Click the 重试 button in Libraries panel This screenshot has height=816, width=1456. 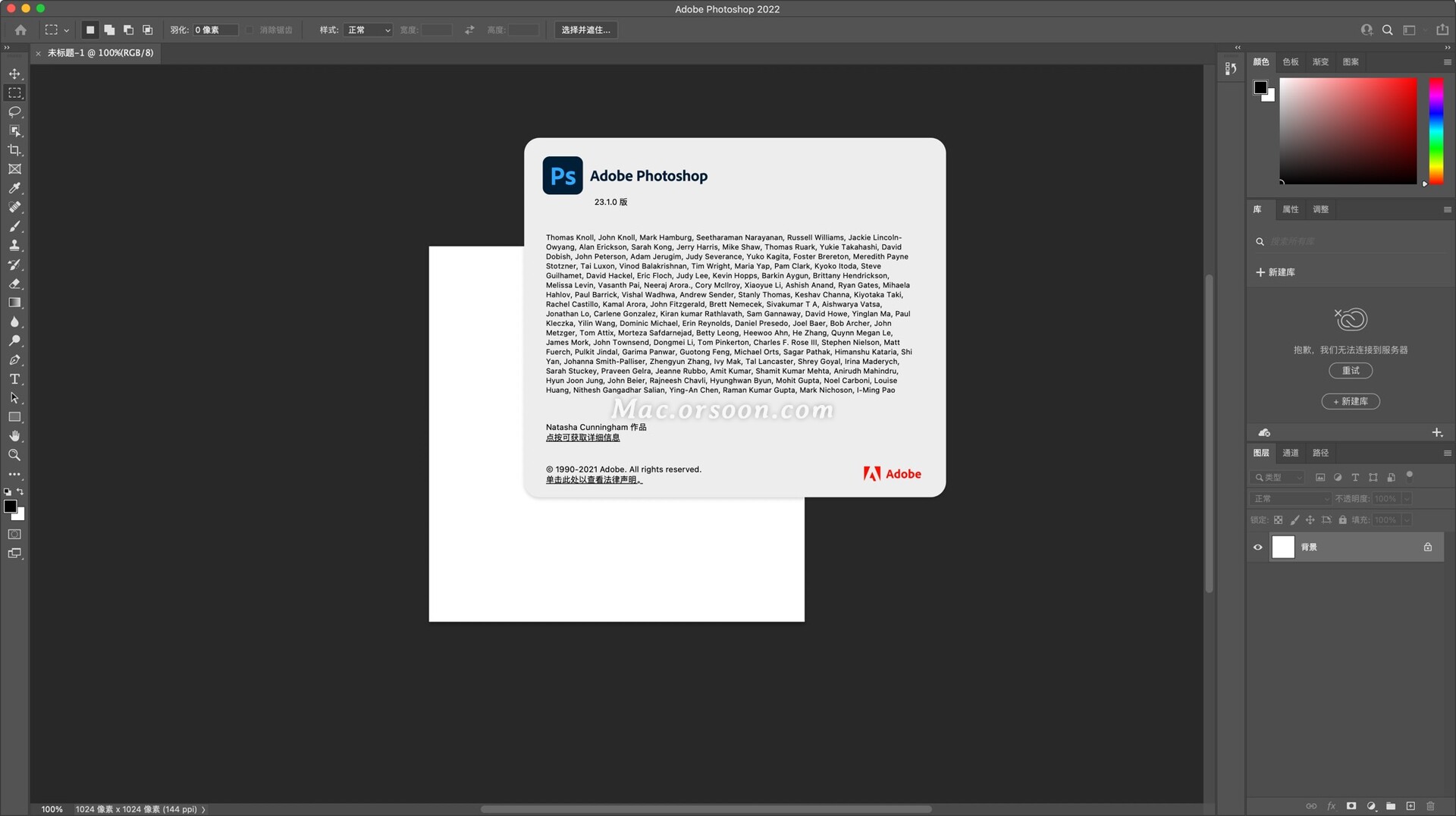(x=1351, y=371)
